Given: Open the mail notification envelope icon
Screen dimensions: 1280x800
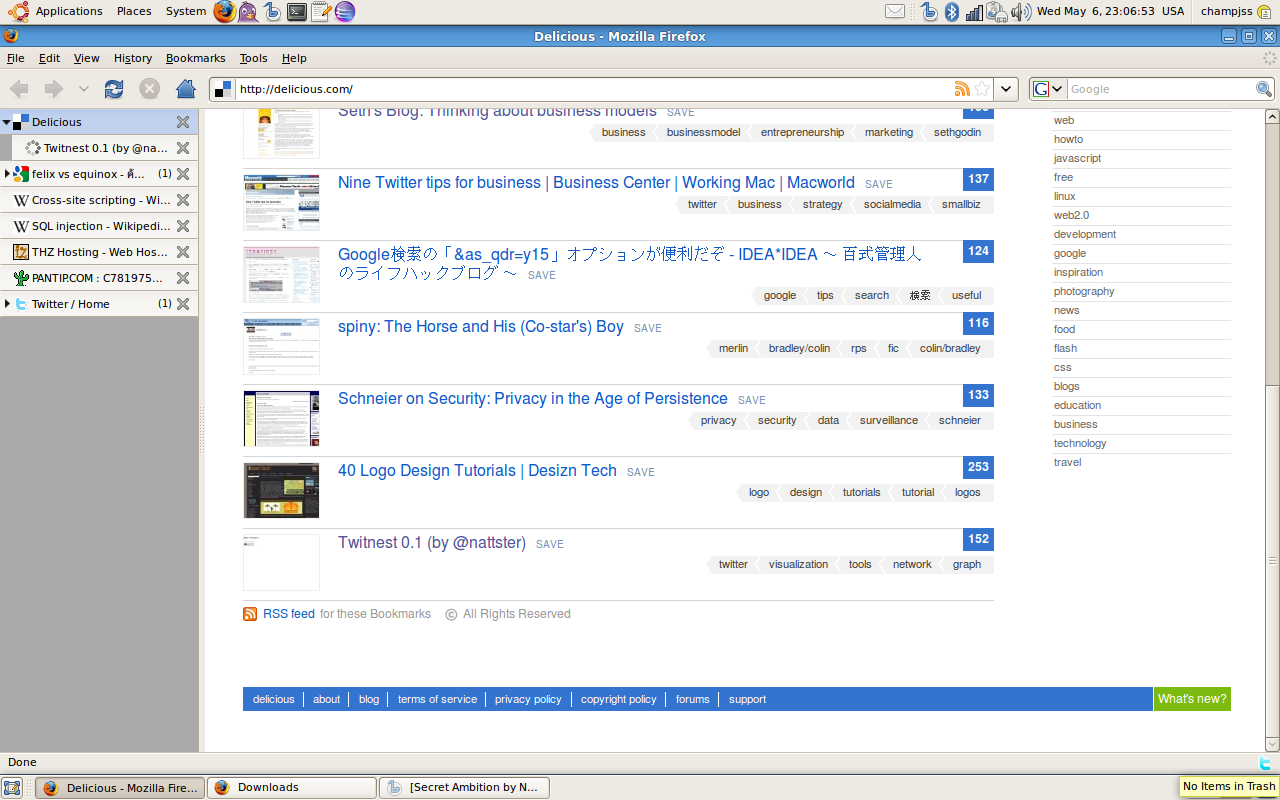Looking at the screenshot, I should tap(895, 12).
